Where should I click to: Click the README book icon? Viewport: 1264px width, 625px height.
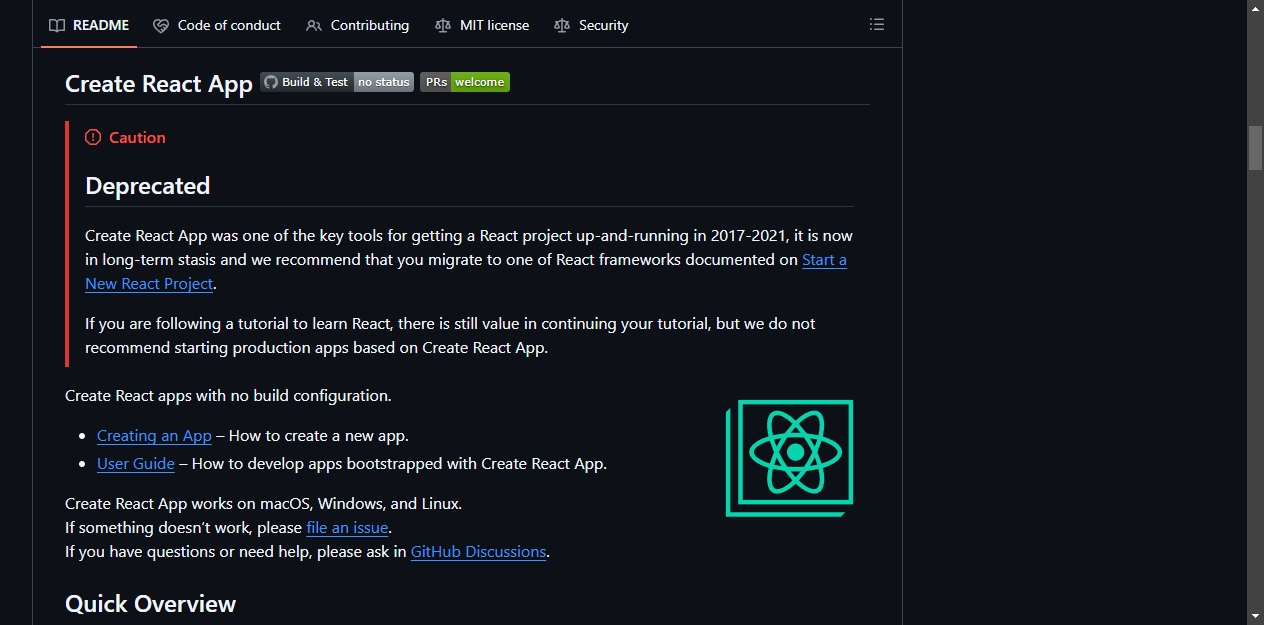click(57, 25)
